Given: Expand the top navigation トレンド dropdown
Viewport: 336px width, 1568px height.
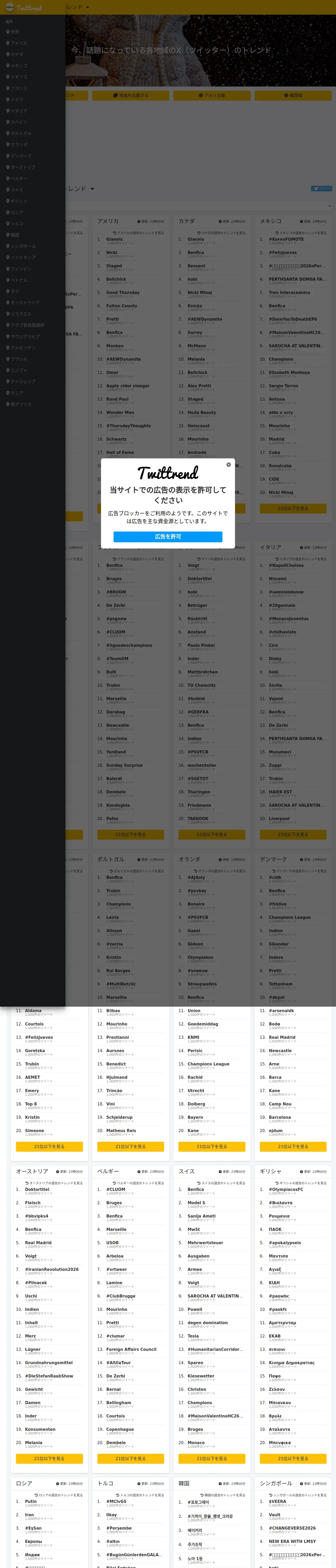Looking at the screenshot, I should (x=77, y=7).
